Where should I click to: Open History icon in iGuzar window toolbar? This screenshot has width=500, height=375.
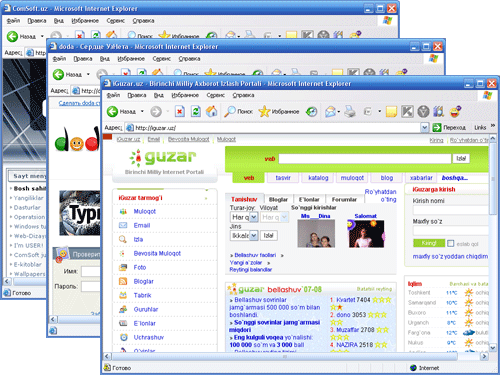click(x=312, y=111)
